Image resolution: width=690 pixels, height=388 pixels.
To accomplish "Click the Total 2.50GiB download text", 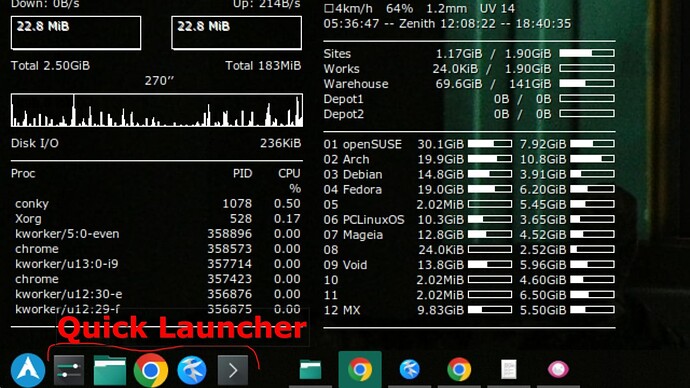I will [x=50, y=66].
